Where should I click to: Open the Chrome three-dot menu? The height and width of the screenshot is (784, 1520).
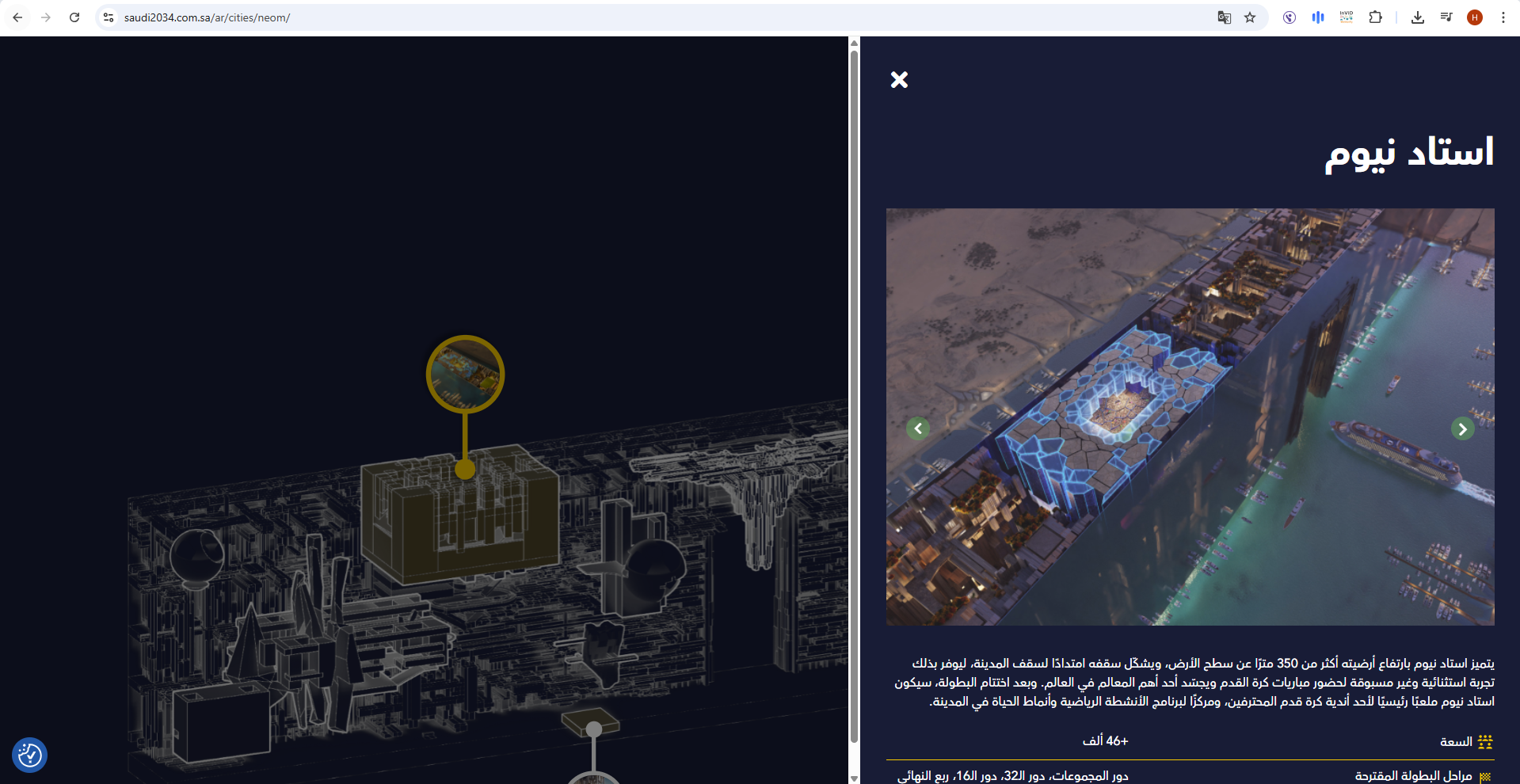click(1503, 17)
